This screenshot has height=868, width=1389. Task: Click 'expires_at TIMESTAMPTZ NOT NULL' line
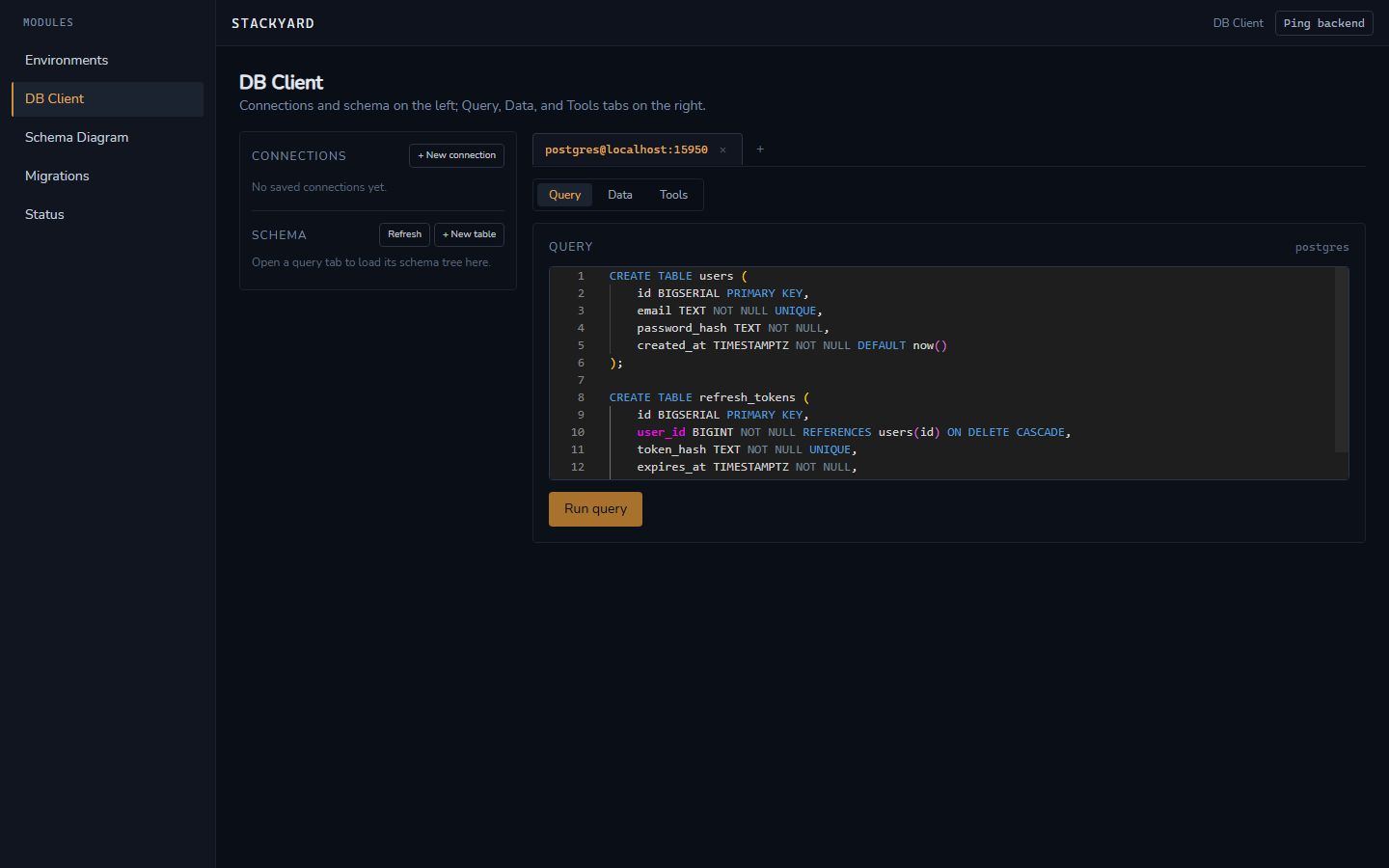coord(747,467)
